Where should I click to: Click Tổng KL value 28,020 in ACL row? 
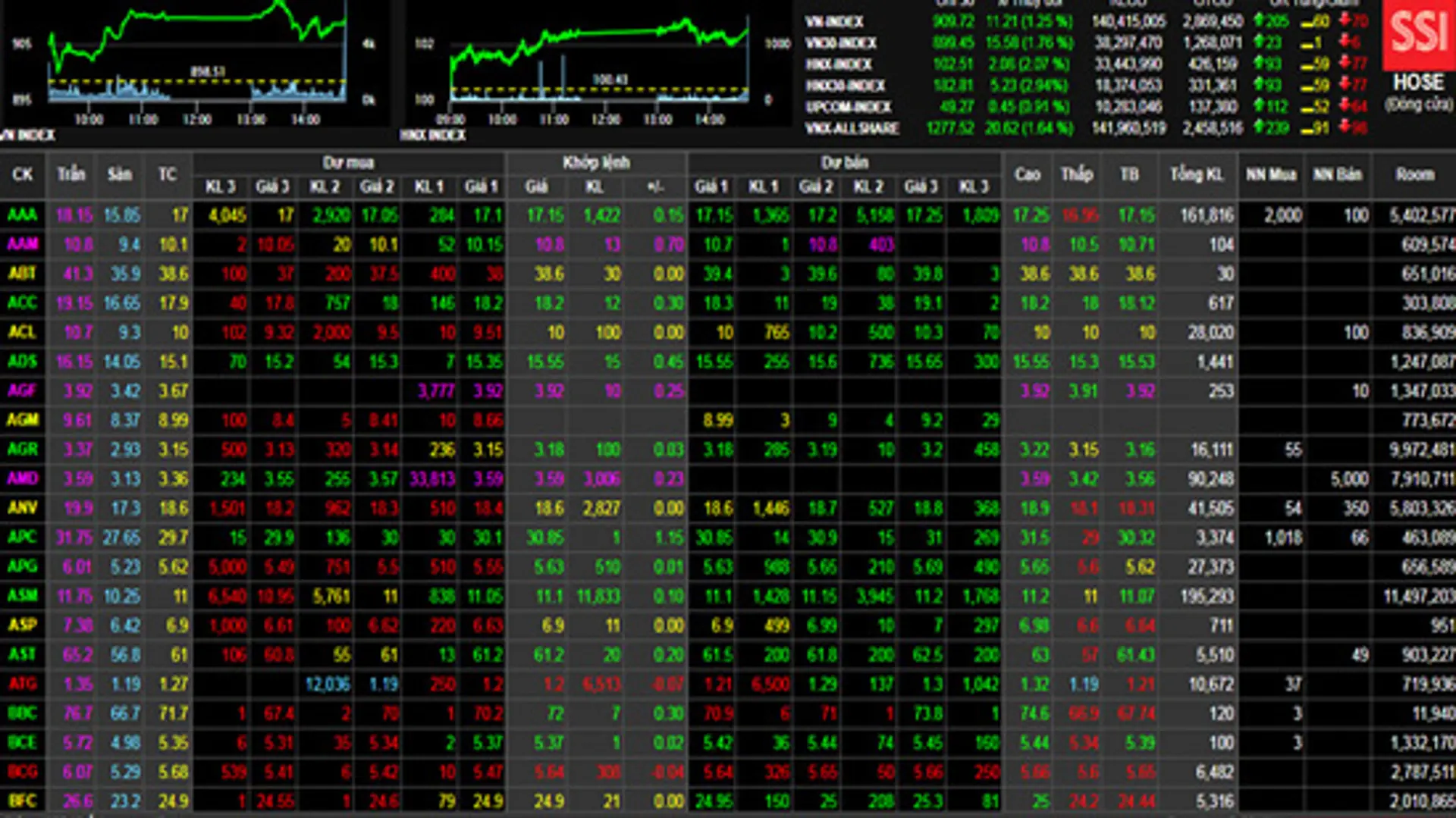pos(1212,332)
